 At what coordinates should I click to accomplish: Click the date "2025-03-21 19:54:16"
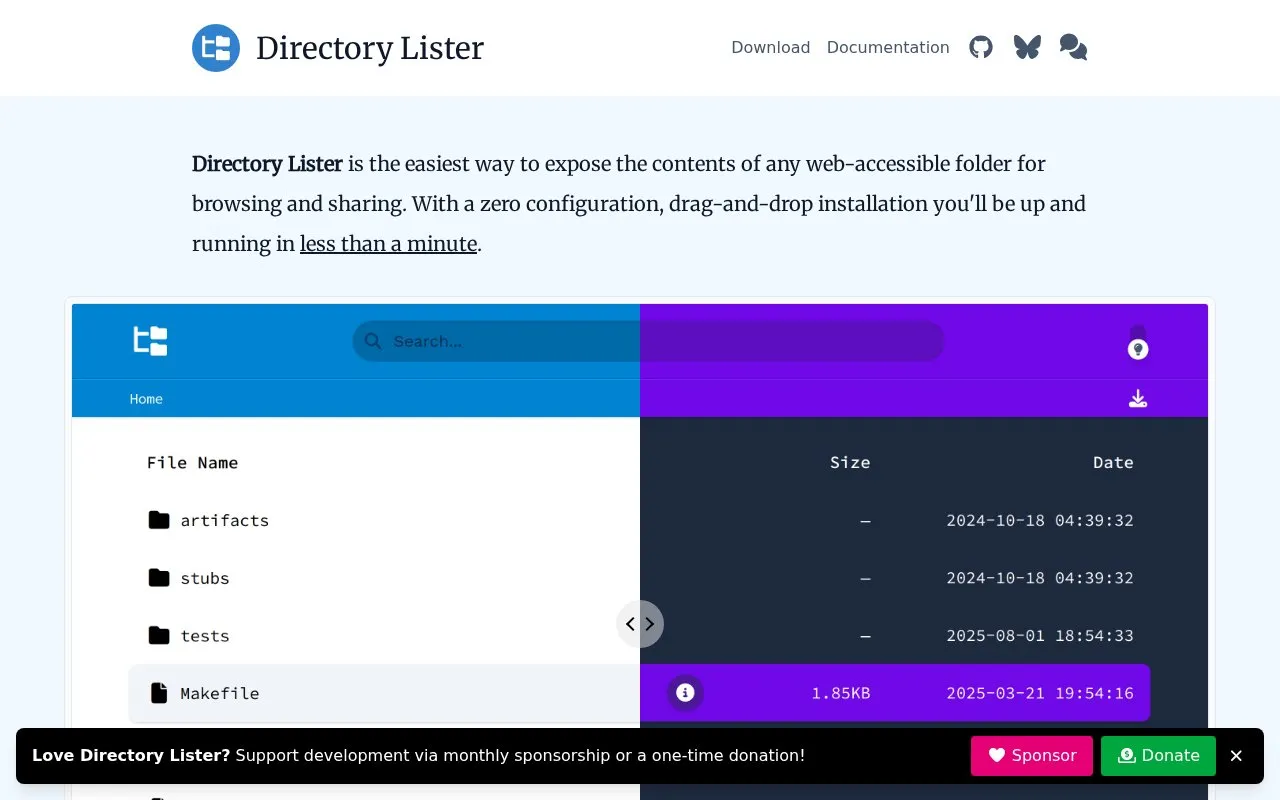(1040, 693)
